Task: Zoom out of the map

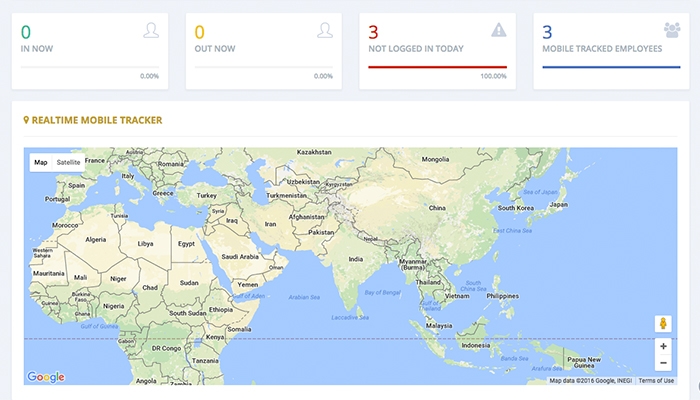Action: pyautogui.click(x=663, y=363)
